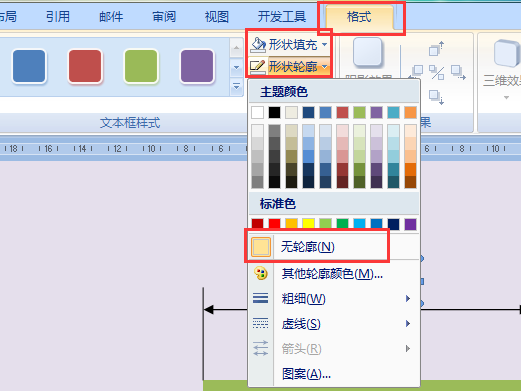This screenshot has width=521, height=391.
Task: Nudge shadow down icon
Action: [437, 97]
